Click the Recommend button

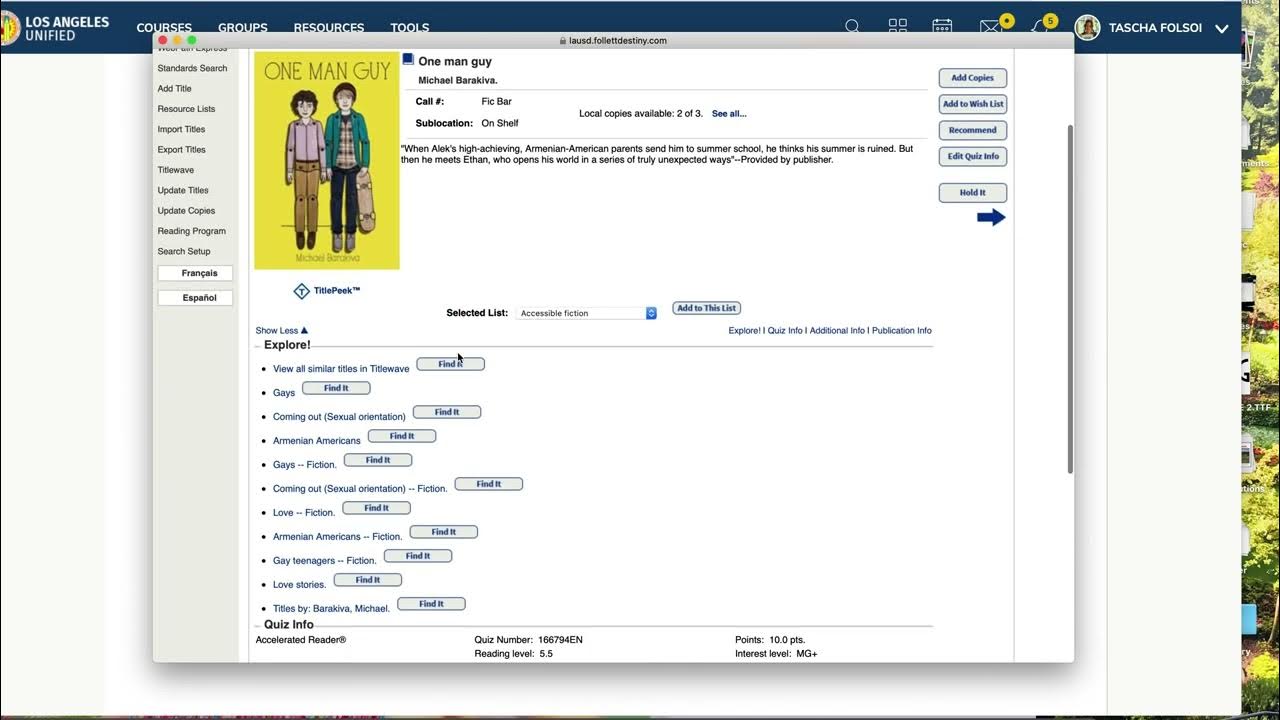[972, 130]
